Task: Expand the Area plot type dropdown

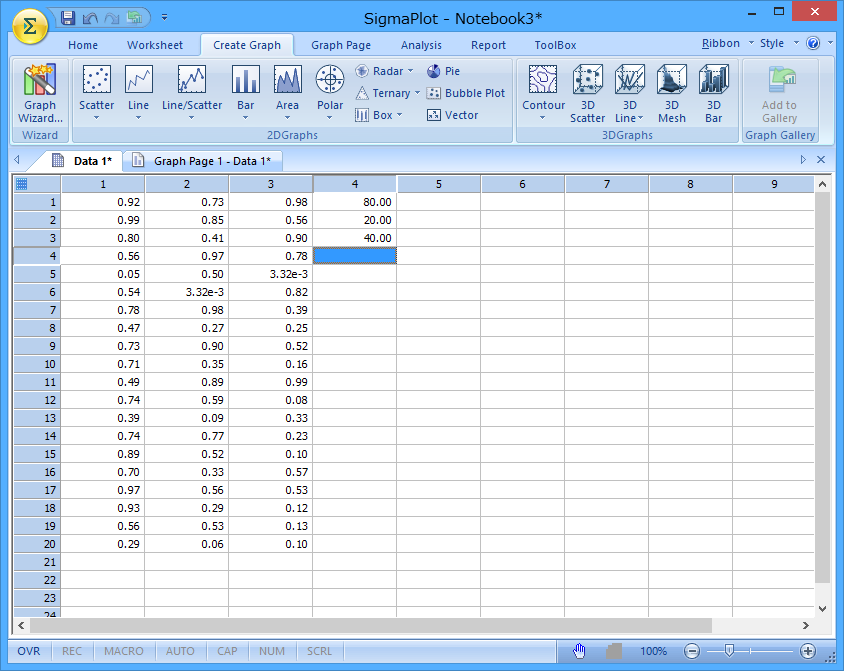Action: tap(287, 118)
